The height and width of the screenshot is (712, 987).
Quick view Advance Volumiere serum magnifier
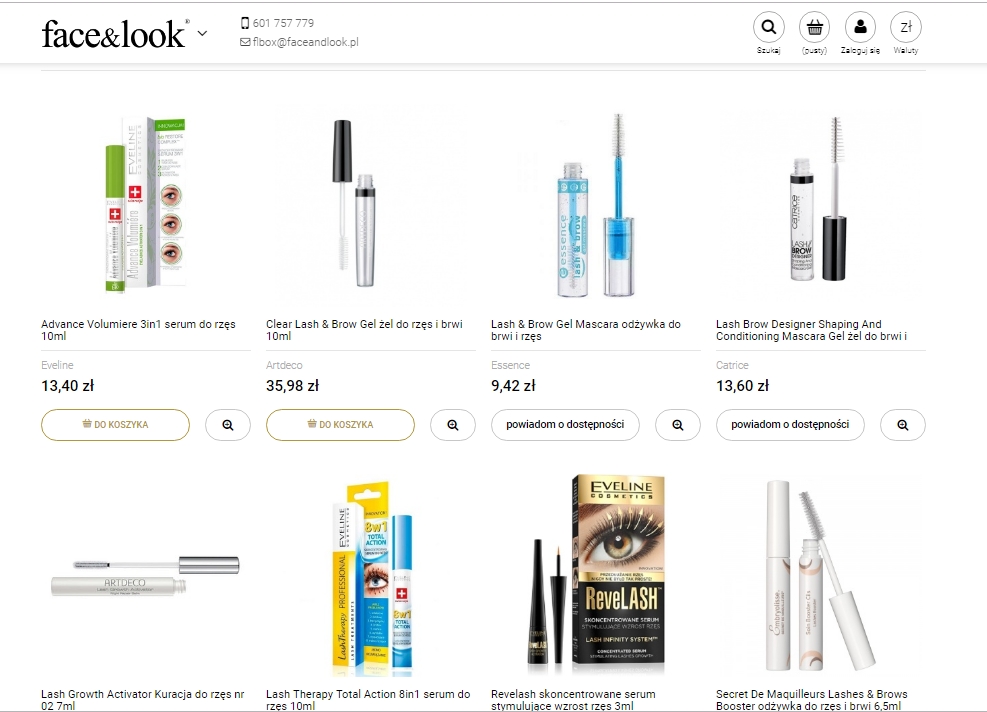228,425
